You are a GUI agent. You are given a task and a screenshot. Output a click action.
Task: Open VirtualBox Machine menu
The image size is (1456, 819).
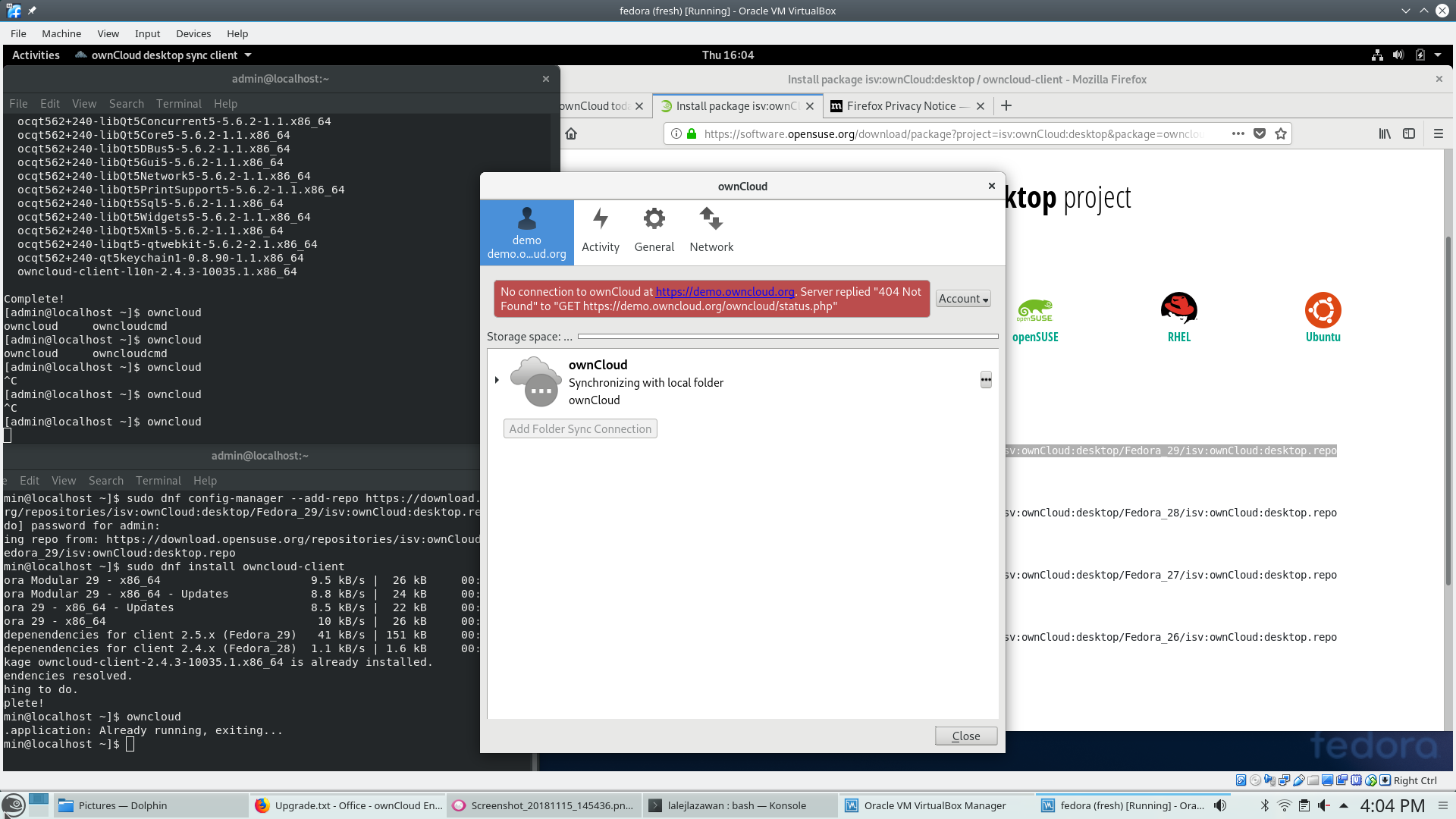[61, 33]
